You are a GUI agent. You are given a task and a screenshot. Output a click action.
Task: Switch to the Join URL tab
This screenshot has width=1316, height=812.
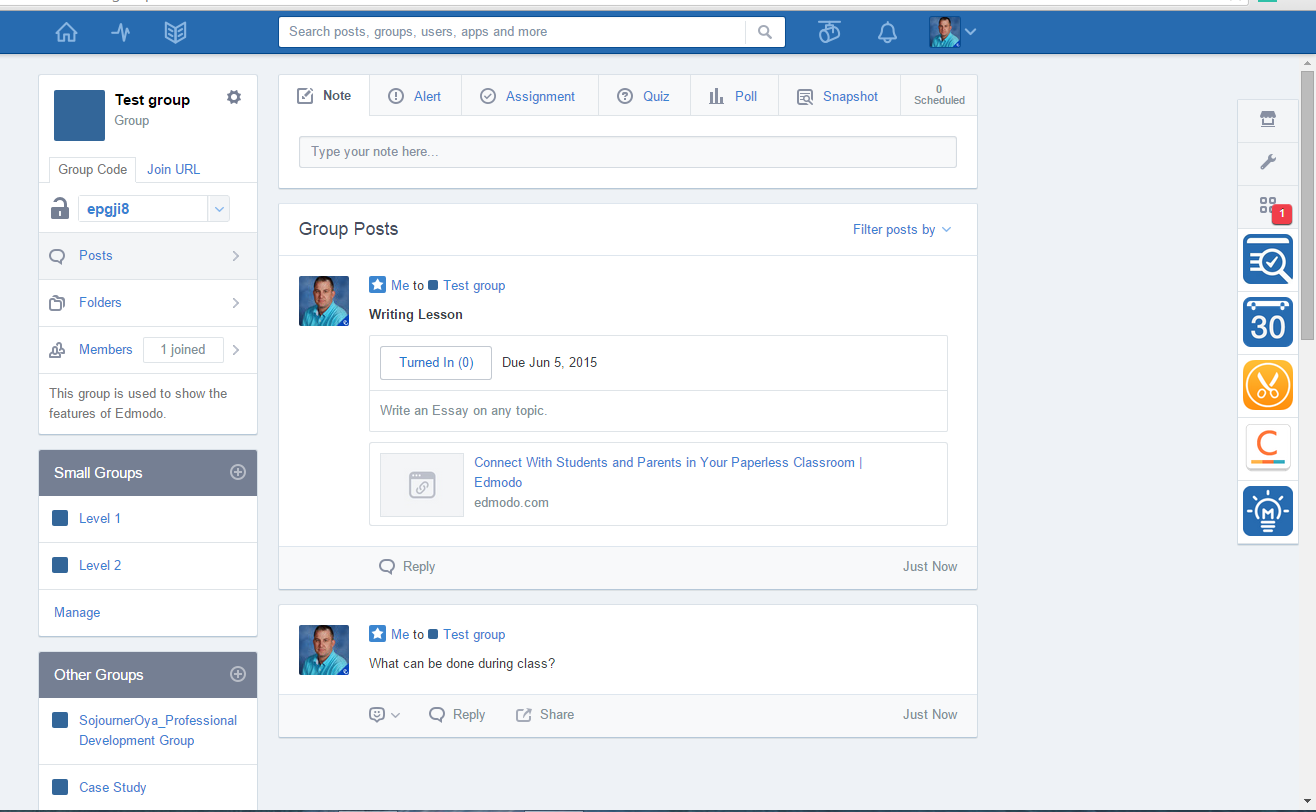click(x=174, y=169)
